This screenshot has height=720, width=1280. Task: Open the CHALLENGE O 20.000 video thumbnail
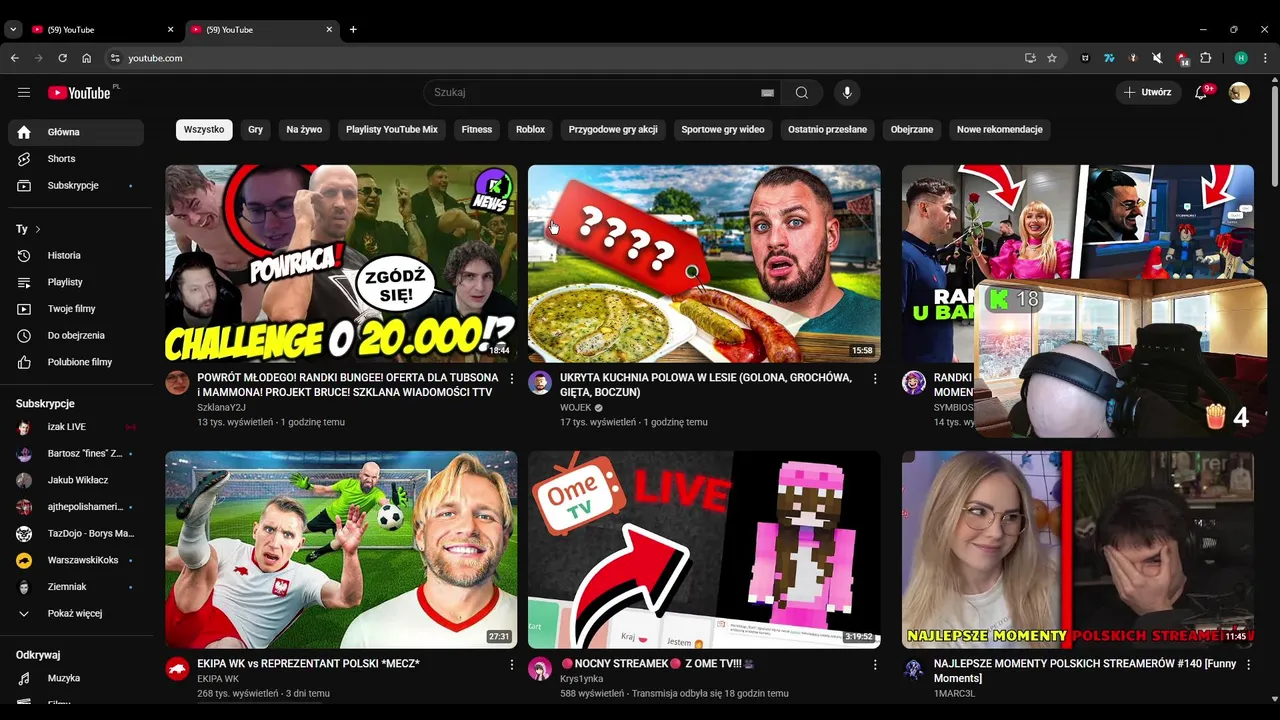[x=341, y=263]
